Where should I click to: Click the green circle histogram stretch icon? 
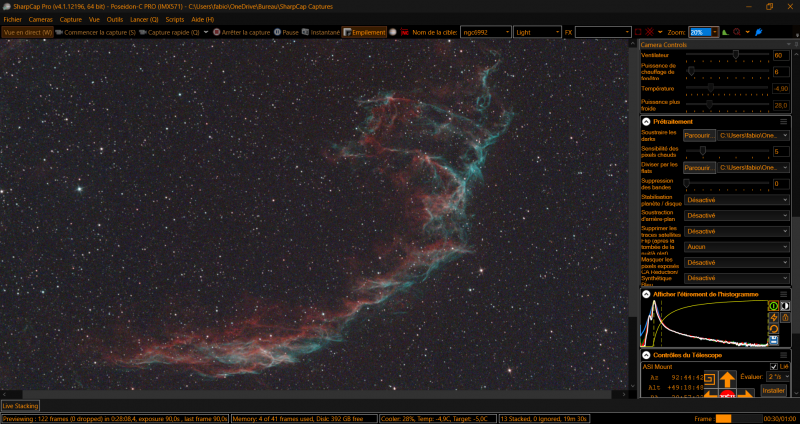(773, 306)
